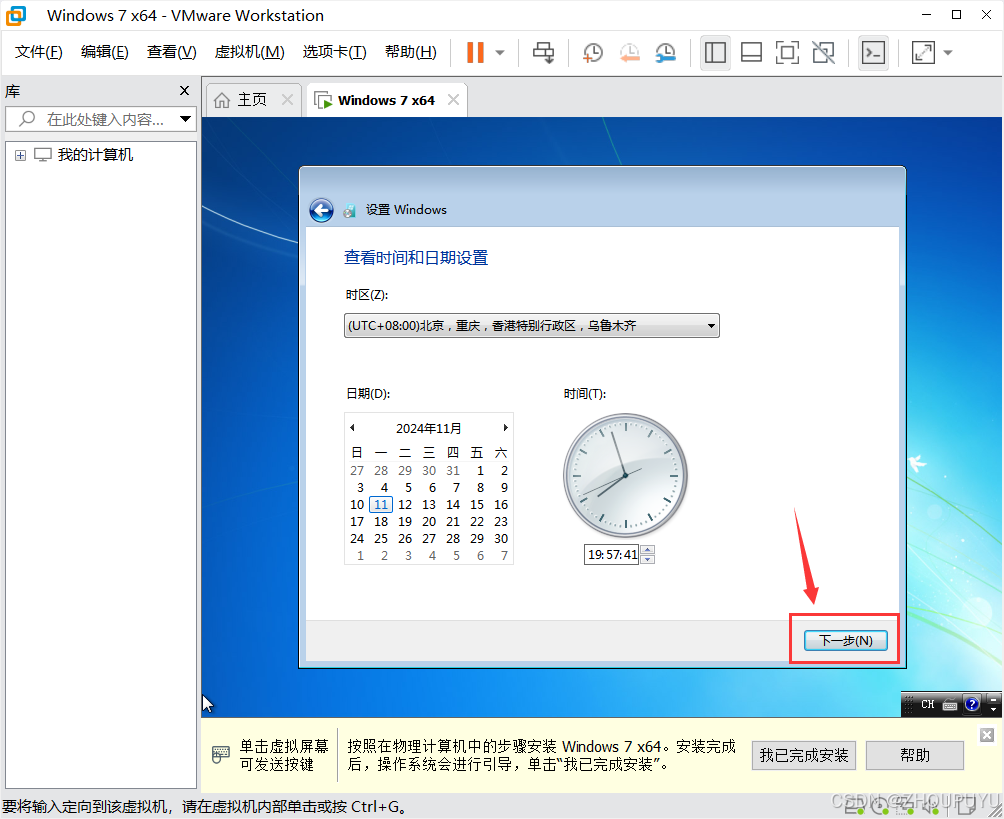1004x819 pixels.
Task: Open the 帮助(H) menu
Action: (410, 52)
